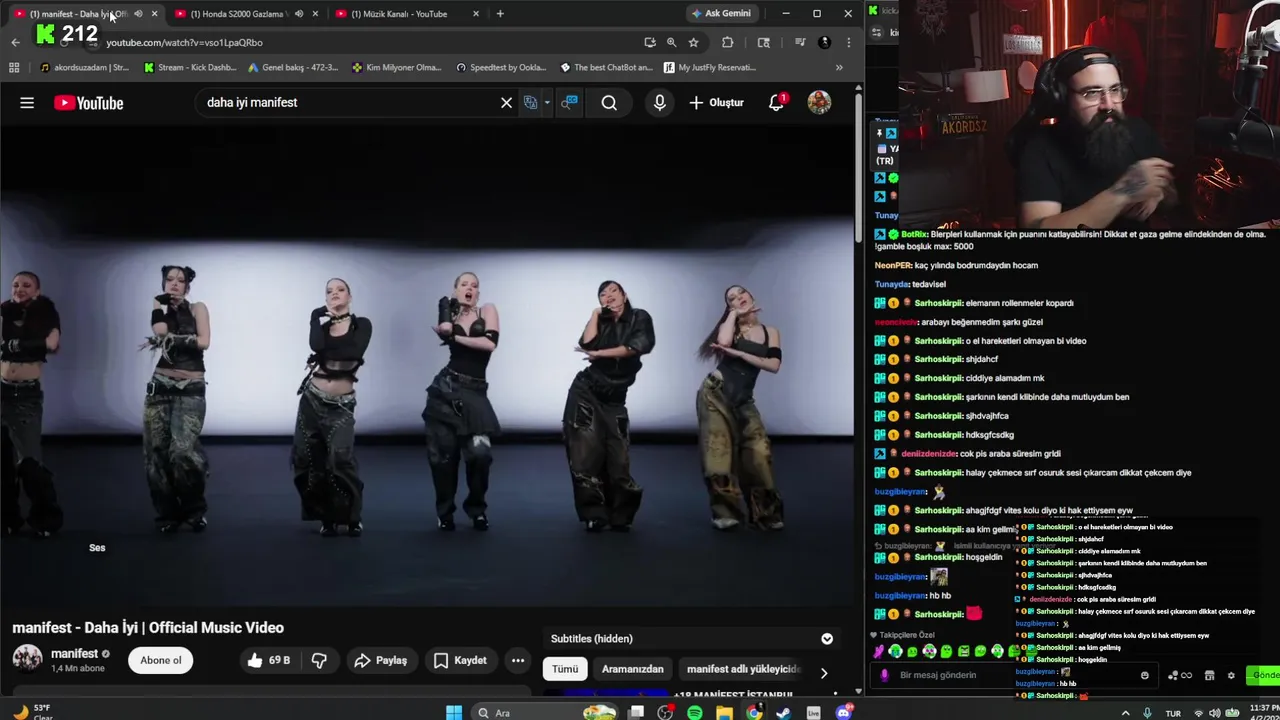Open Spotify from the taskbar
This screenshot has height=720, width=1280.
click(x=695, y=713)
